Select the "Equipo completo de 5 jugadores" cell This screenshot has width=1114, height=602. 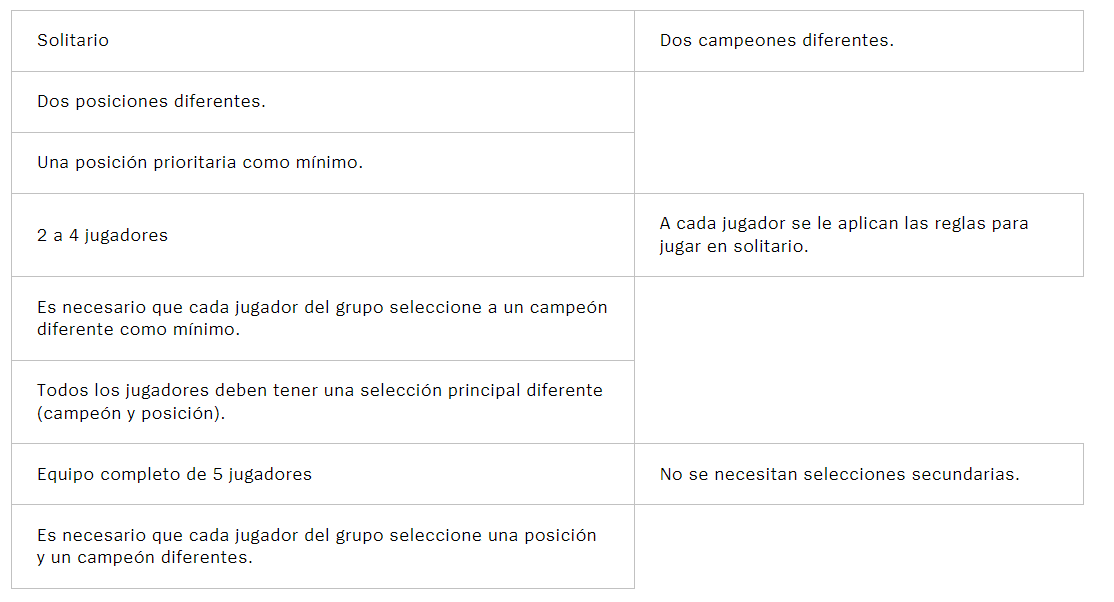tap(323, 474)
